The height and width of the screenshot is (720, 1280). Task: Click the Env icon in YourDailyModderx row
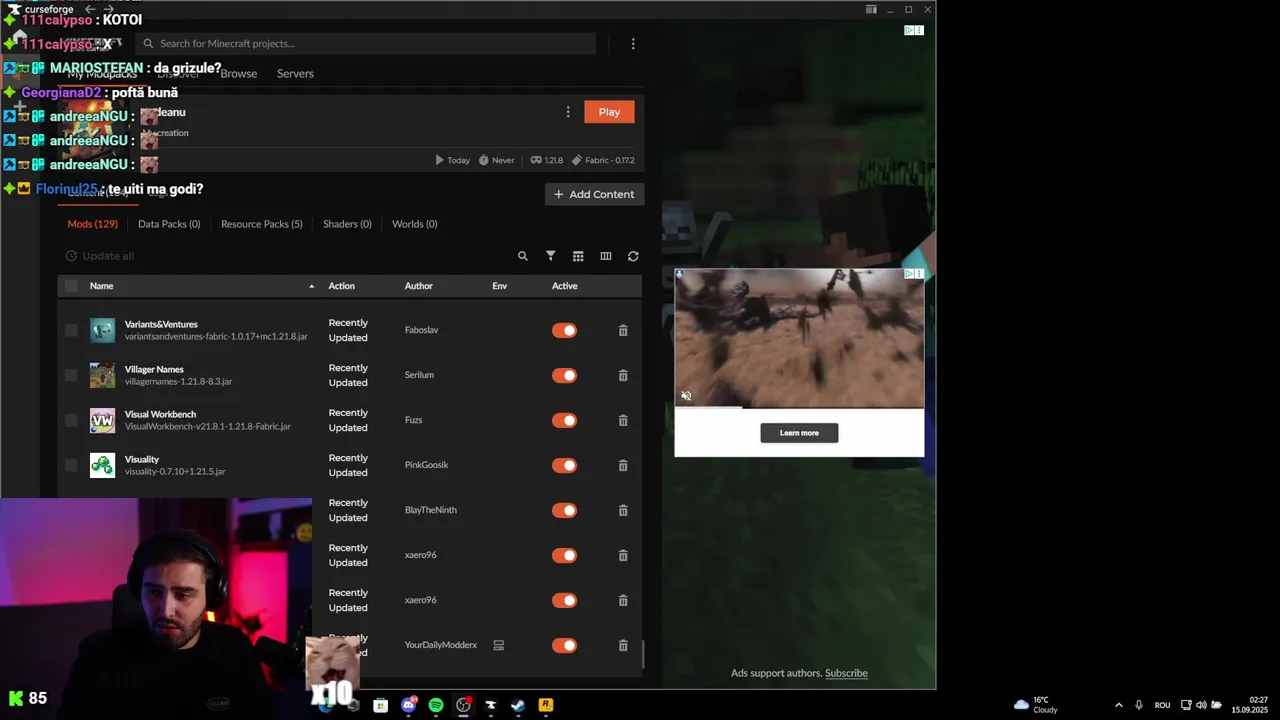tap(498, 645)
